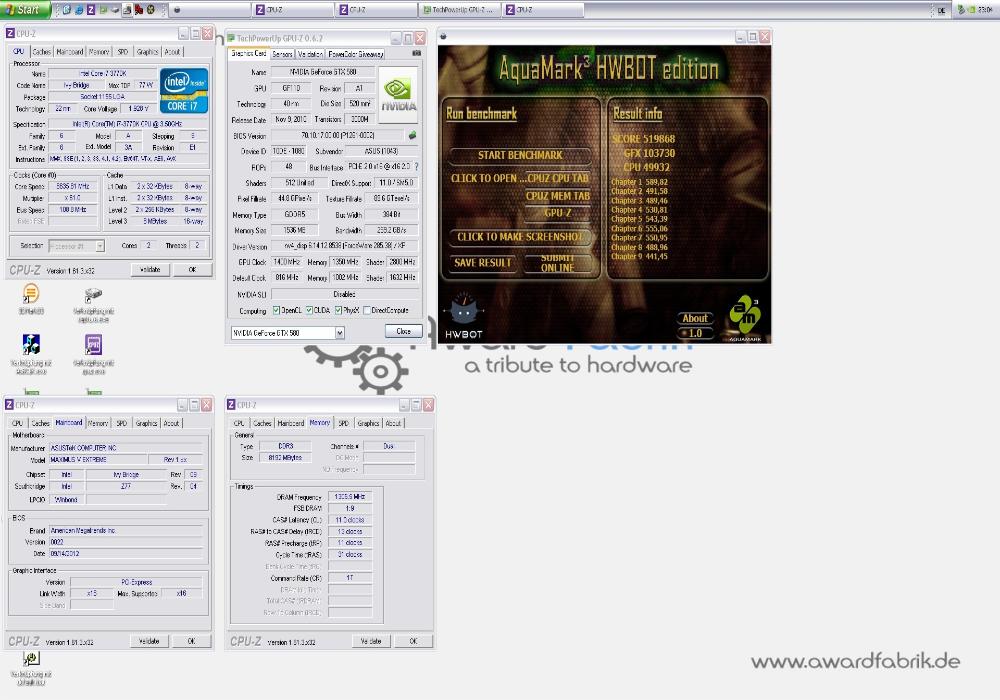This screenshot has width=1000, height=700.
Task: Switch to Sensors tab in GPU-Z
Action: (x=282, y=54)
